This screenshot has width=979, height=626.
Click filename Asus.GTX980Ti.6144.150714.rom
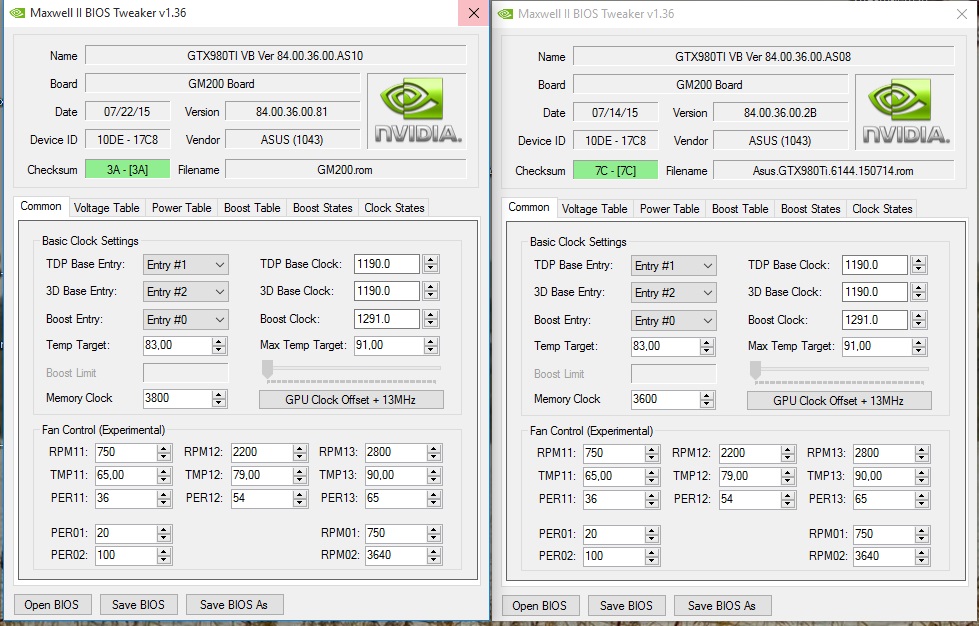834,171
